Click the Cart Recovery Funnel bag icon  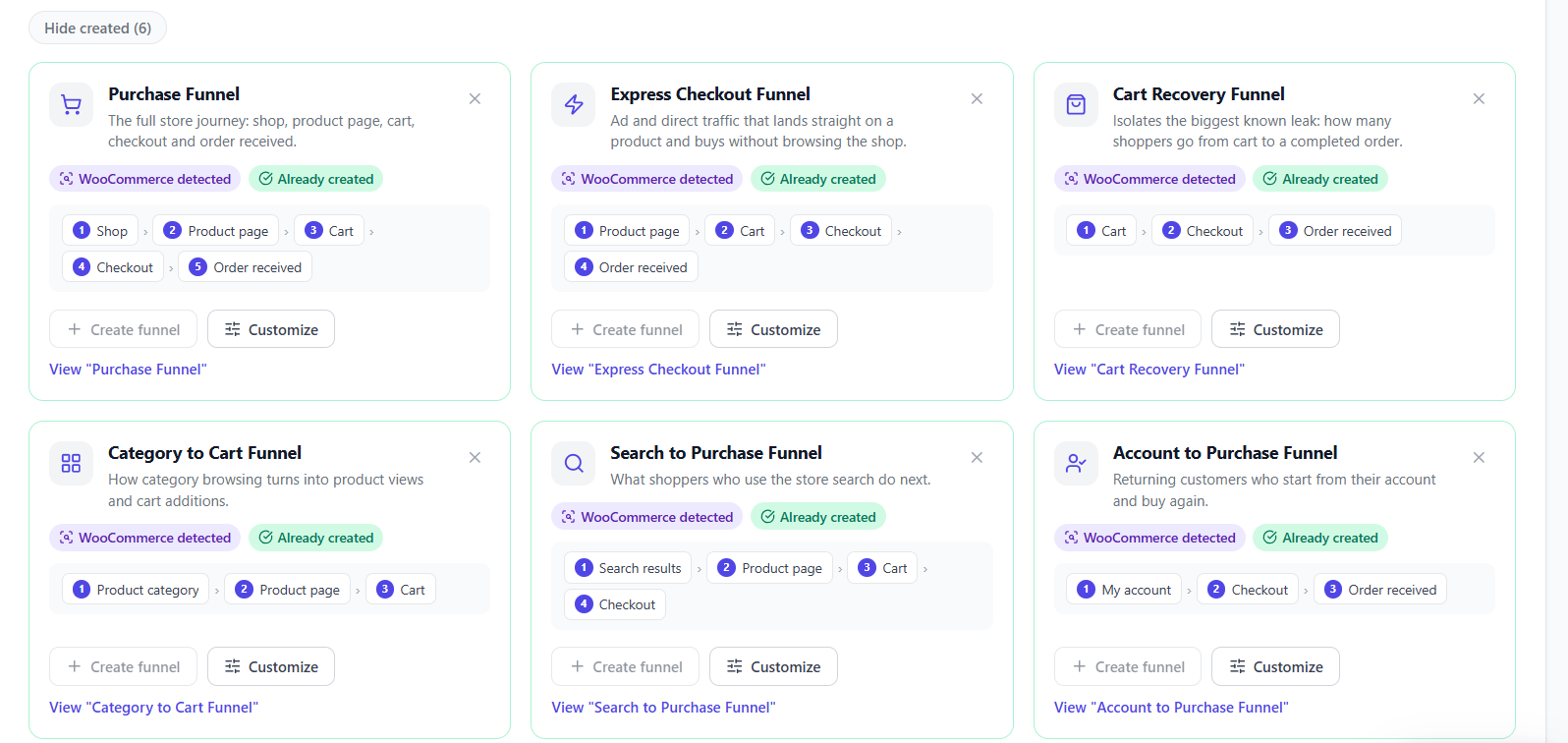tap(1076, 105)
